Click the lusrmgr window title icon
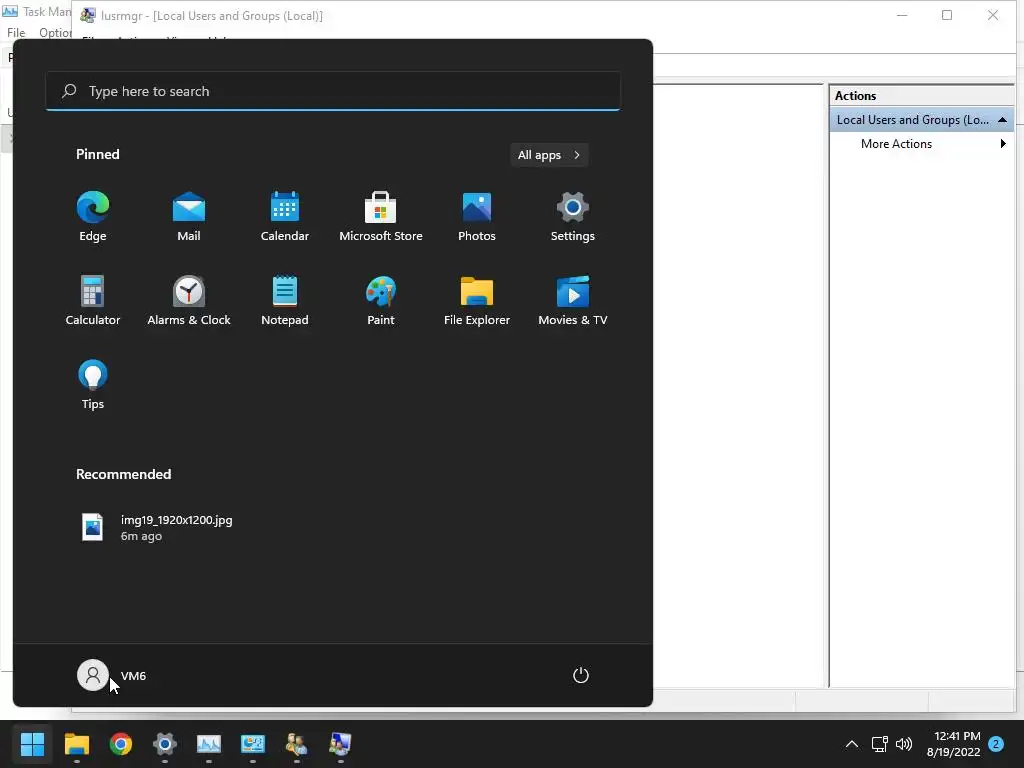Screen dimensions: 1024x768 point(88,16)
